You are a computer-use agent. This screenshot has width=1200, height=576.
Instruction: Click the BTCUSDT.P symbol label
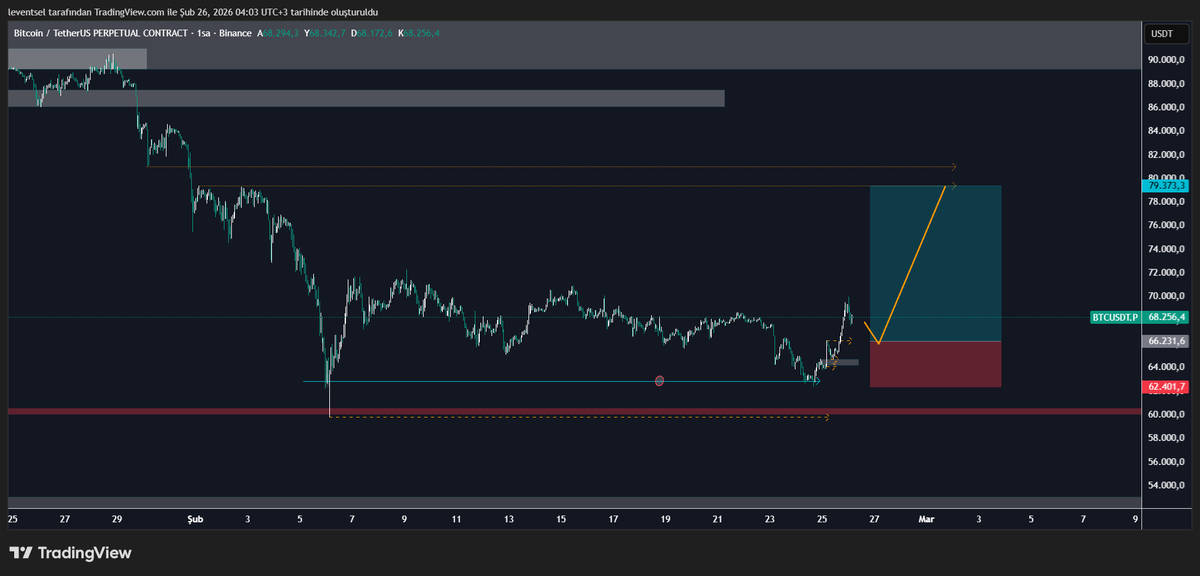point(1115,317)
